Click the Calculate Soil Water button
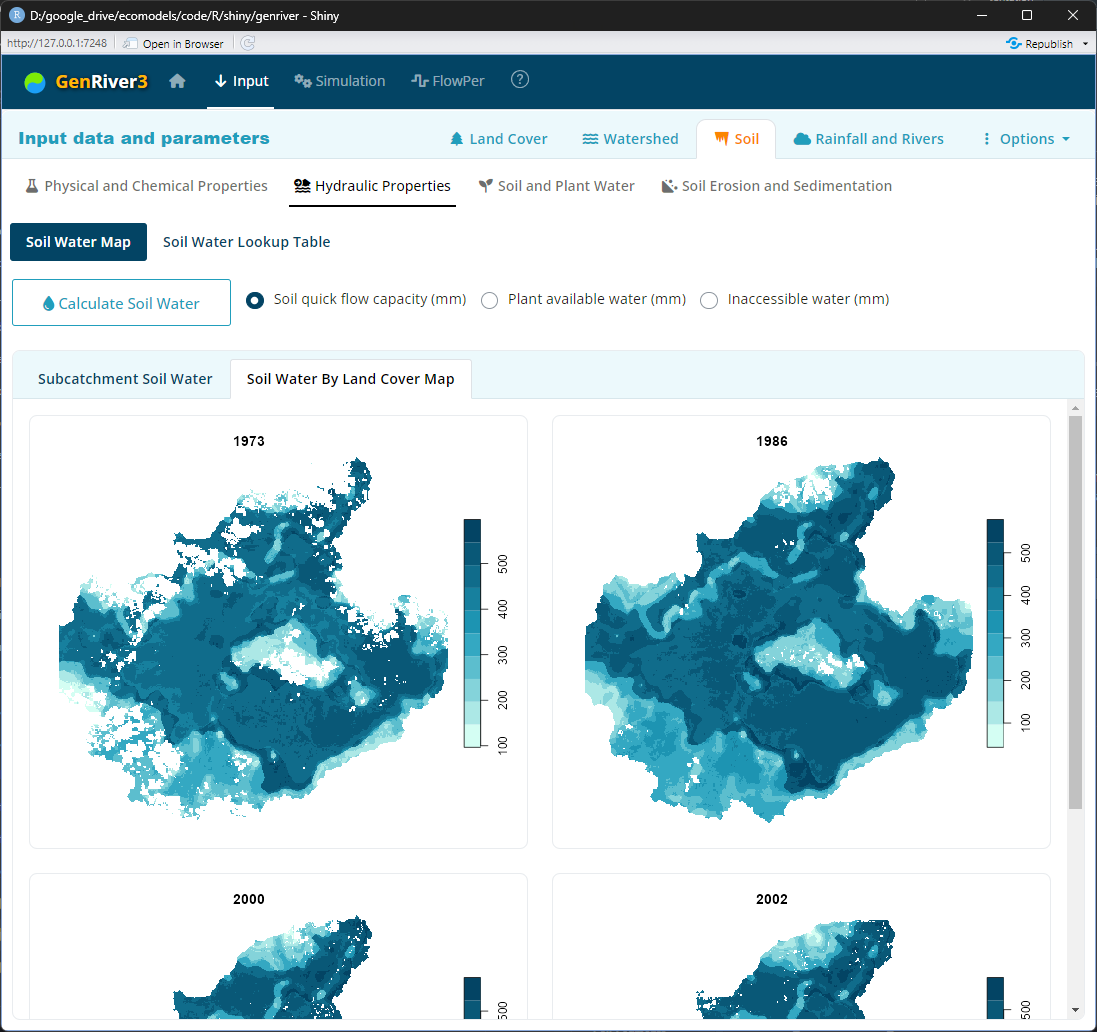1097x1032 pixels. pos(122,303)
